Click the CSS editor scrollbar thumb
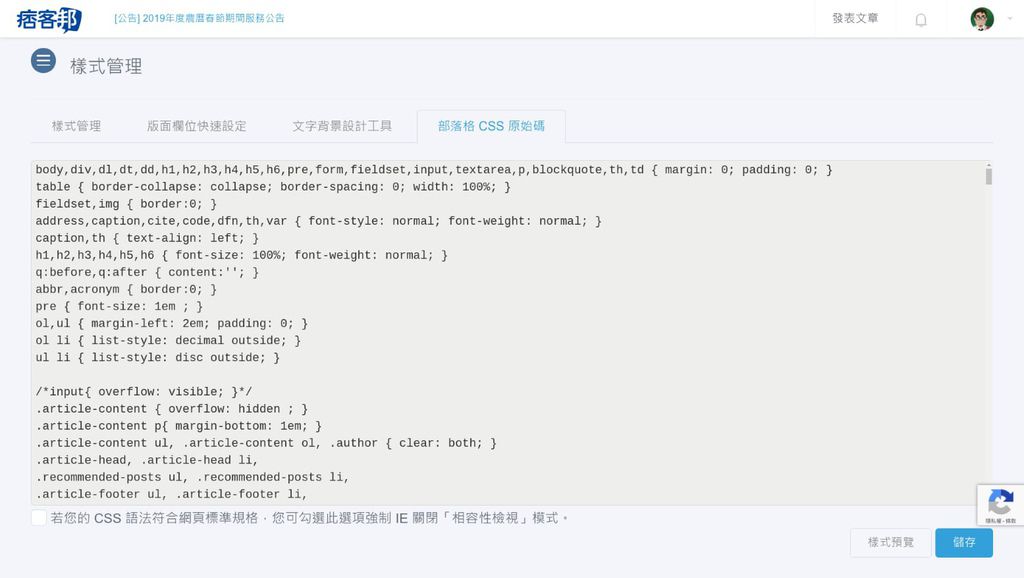 click(988, 177)
